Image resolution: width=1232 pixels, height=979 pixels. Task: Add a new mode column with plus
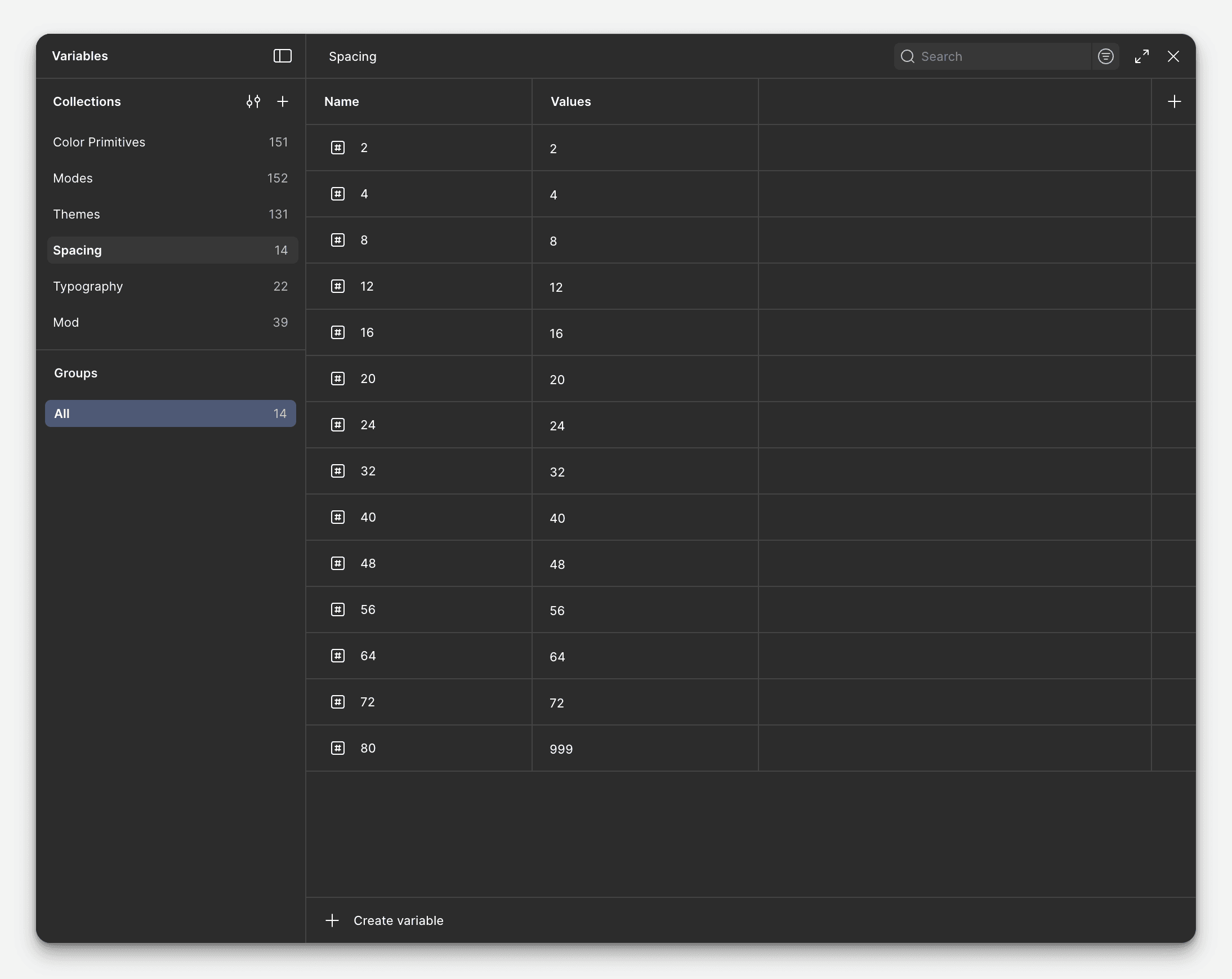(x=1173, y=102)
